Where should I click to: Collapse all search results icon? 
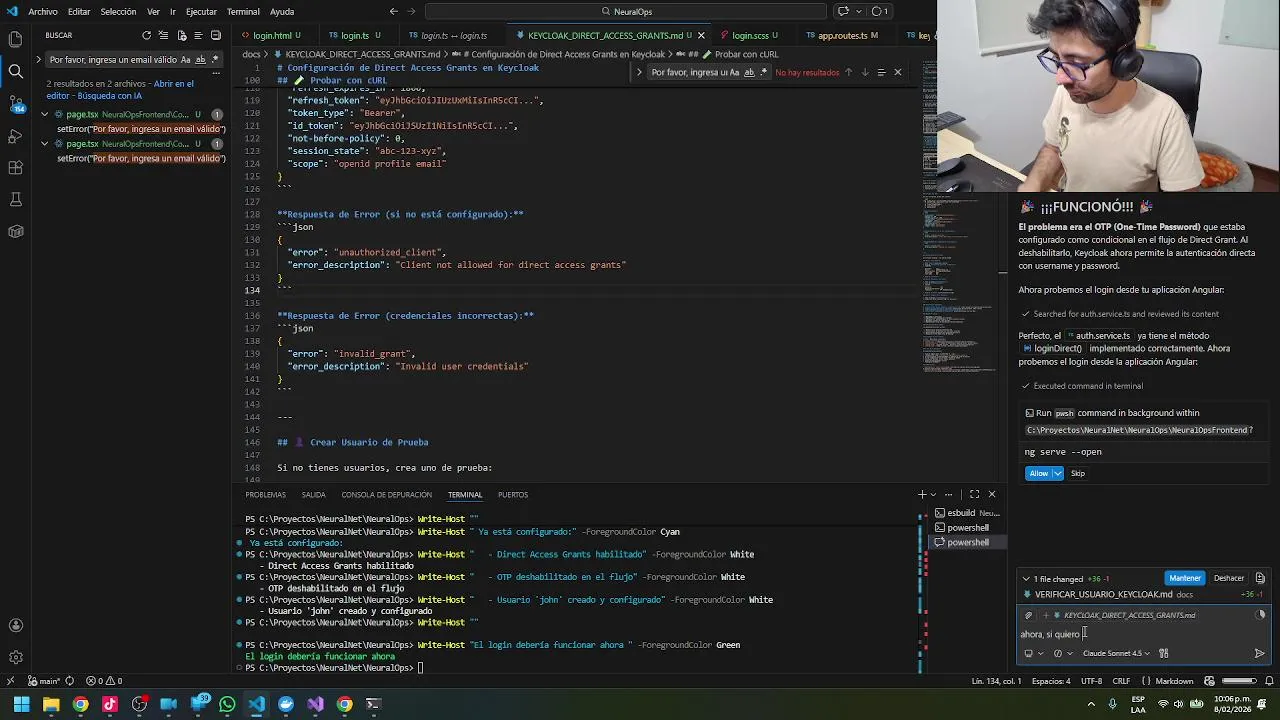click(215, 35)
